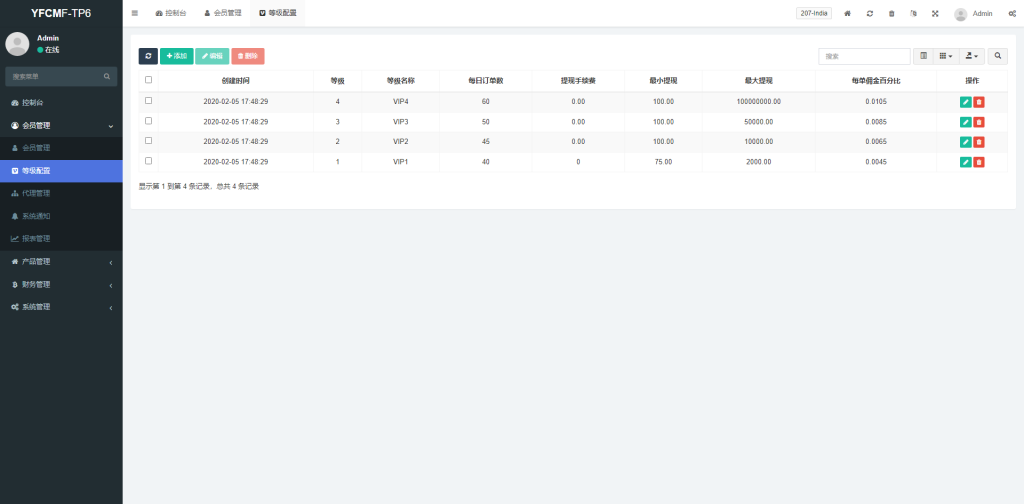This screenshot has width=1024, height=504.
Task: Click the red delete icon for VIP1
Action: pyautogui.click(x=979, y=162)
